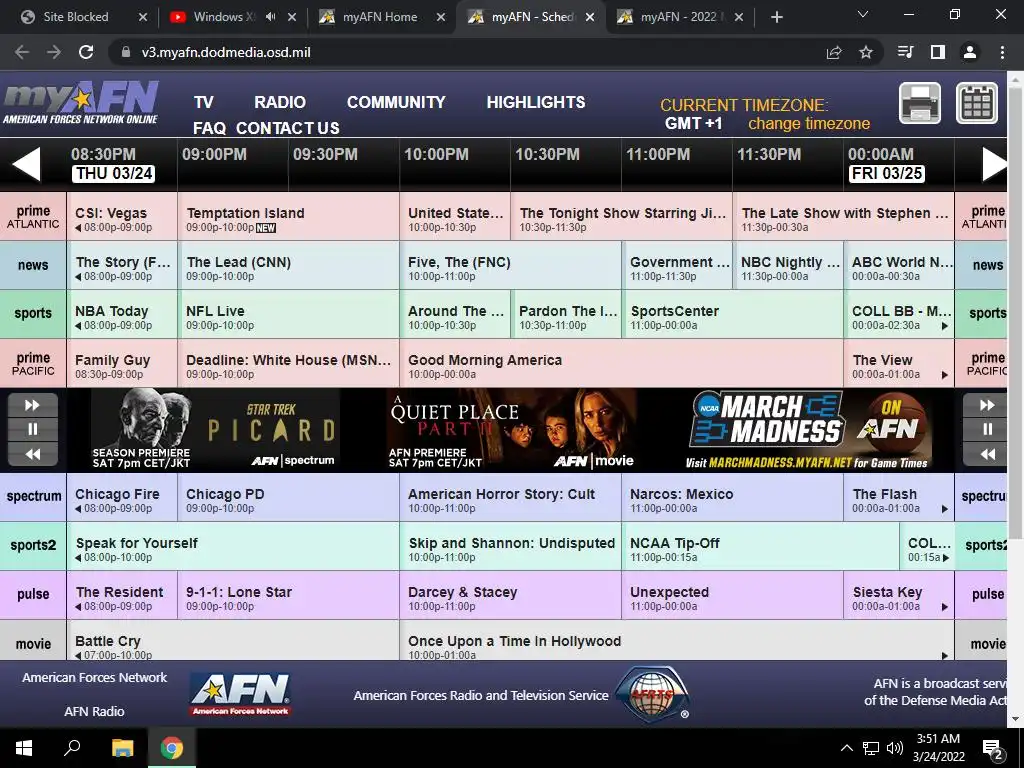The image size is (1024, 768).
Task: Fast-forward the right banner carousel control
Action: tap(987, 405)
